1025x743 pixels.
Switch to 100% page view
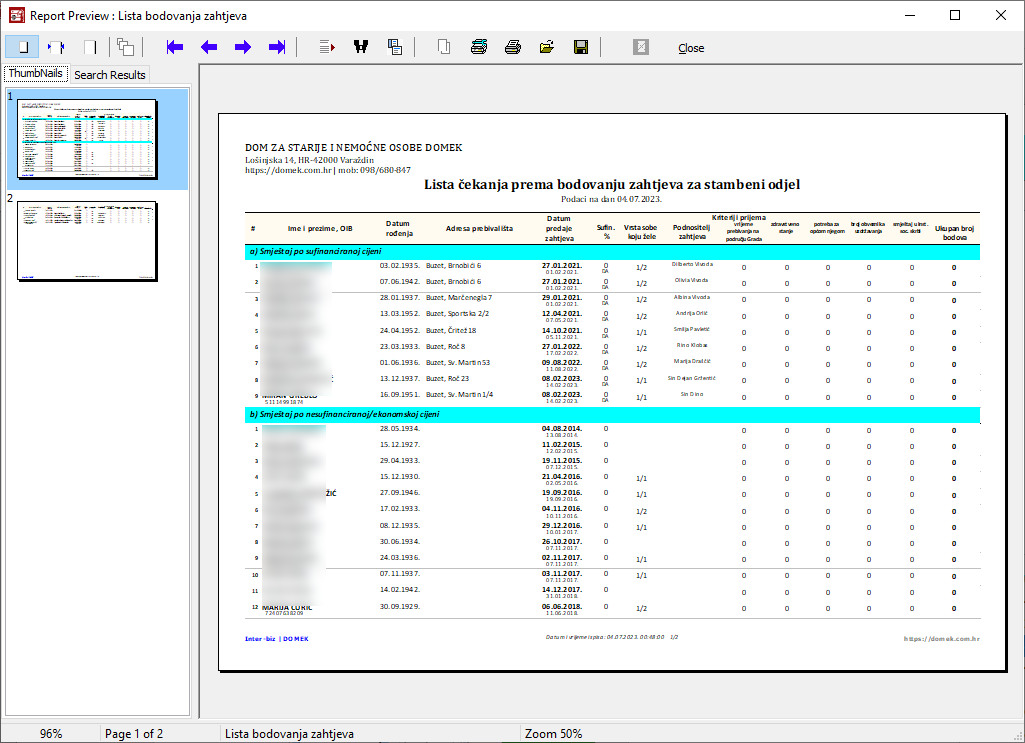coord(90,47)
